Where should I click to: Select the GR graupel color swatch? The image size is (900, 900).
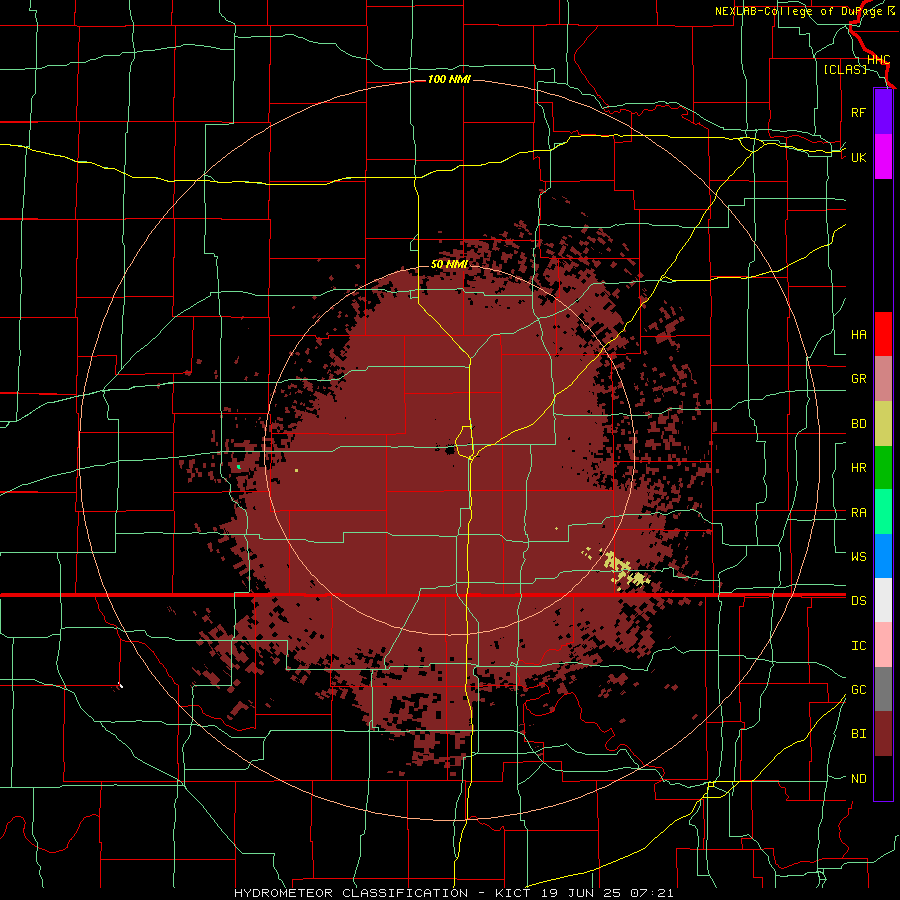pyautogui.click(x=883, y=378)
